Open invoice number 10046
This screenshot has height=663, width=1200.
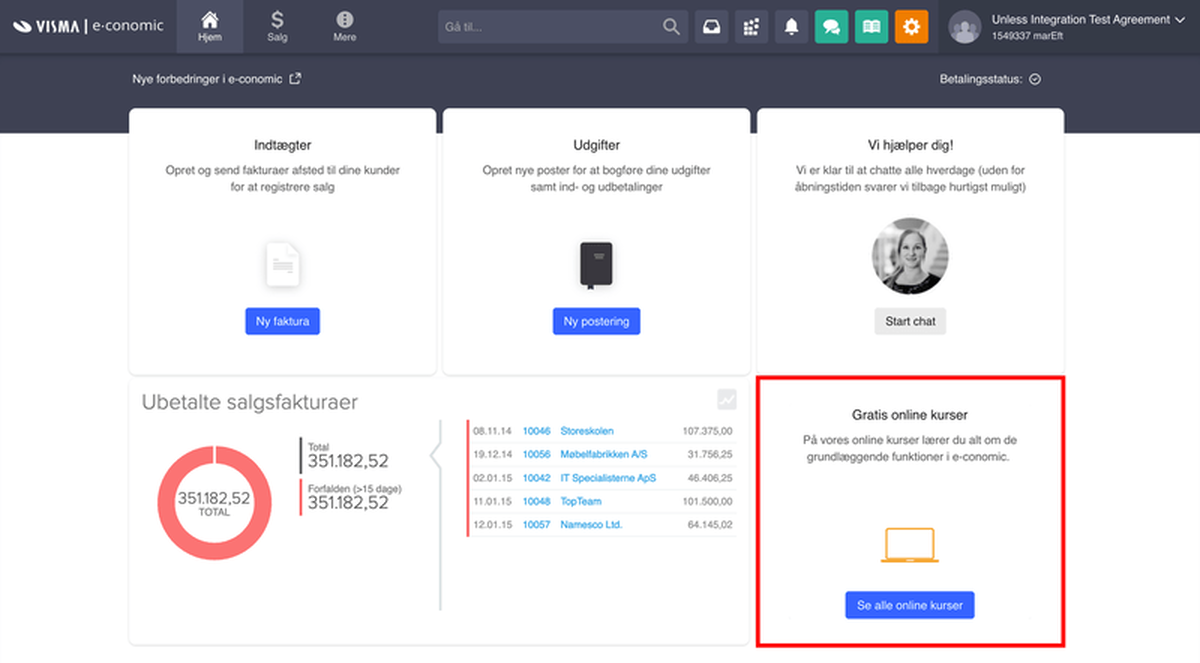point(537,431)
